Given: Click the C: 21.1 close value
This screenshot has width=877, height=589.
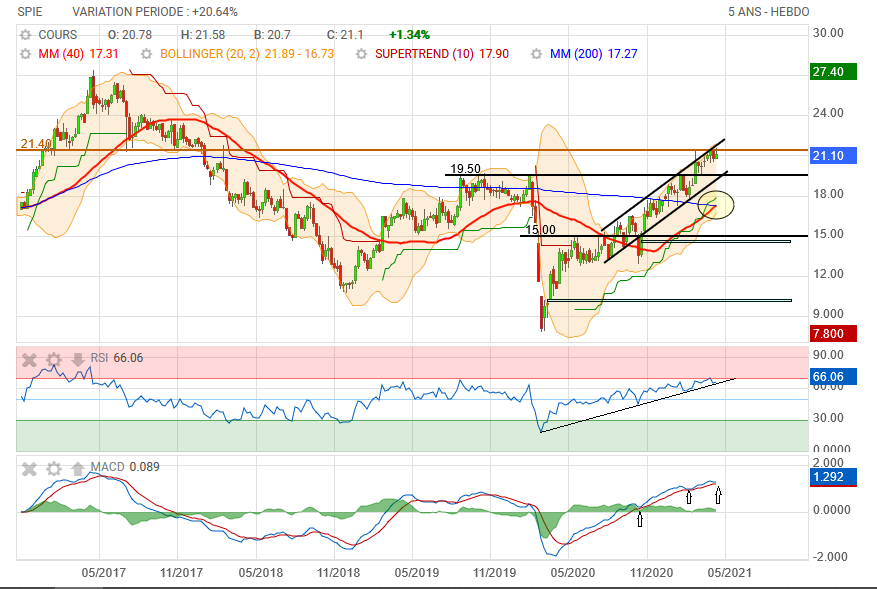Looking at the screenshot, I should (345, 35).
